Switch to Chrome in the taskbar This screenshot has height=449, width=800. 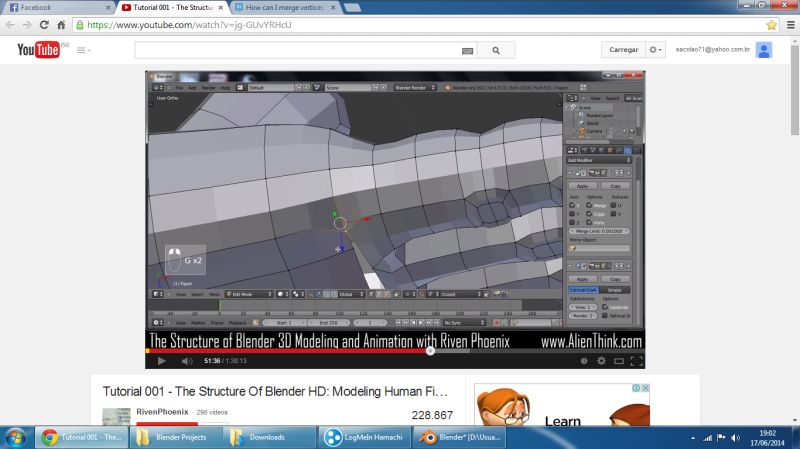coord(82,437)
